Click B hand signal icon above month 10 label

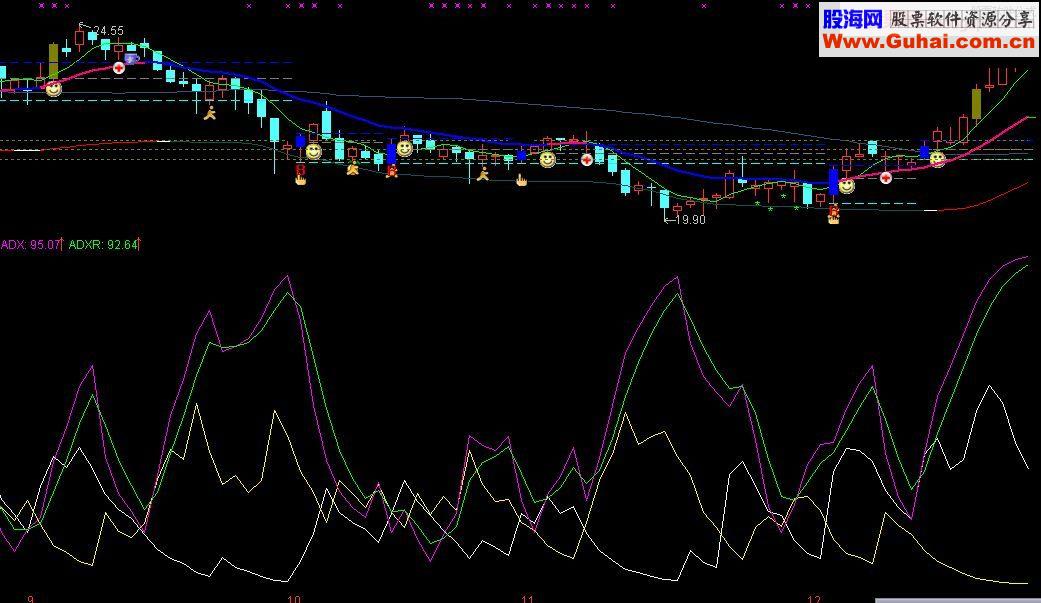301,175
